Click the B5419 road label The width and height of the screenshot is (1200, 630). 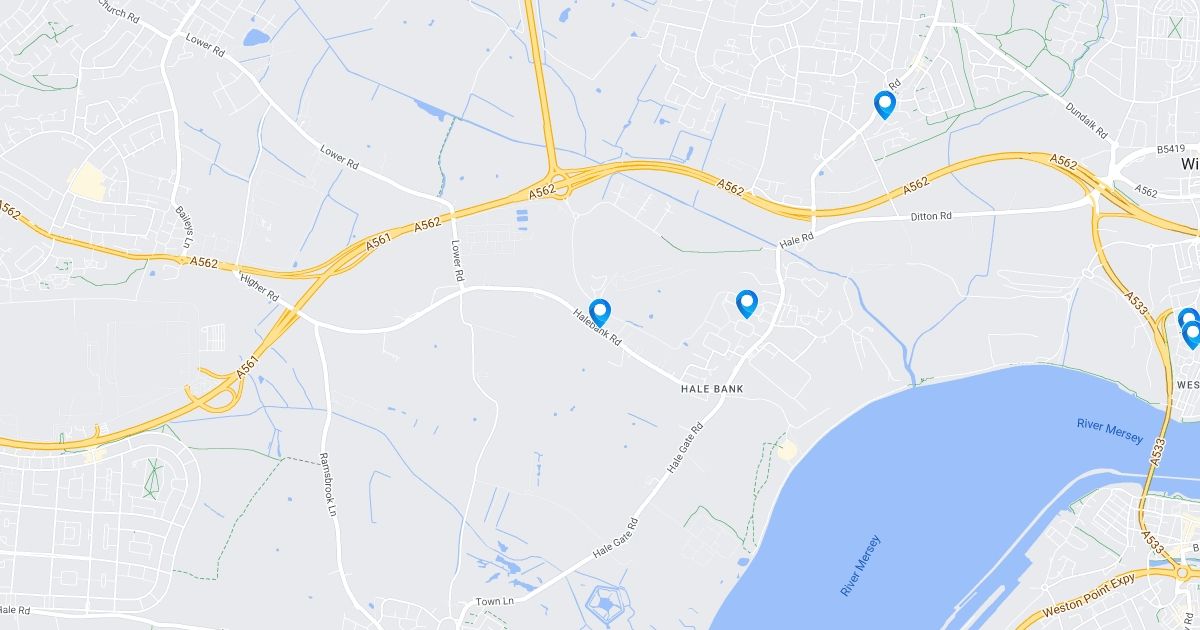click(1170, 149)
